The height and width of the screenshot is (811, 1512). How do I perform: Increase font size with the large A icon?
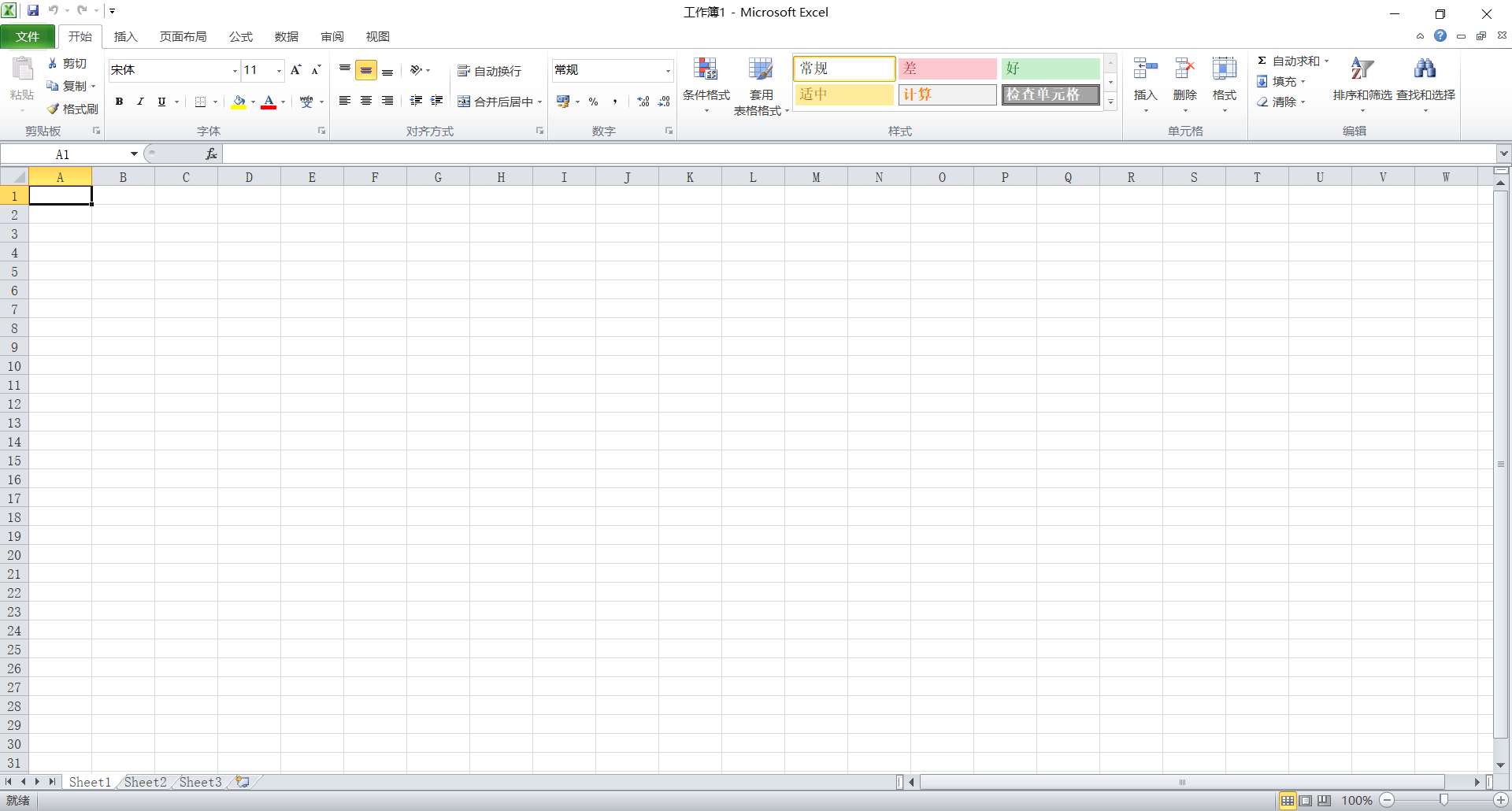[296, 70]
